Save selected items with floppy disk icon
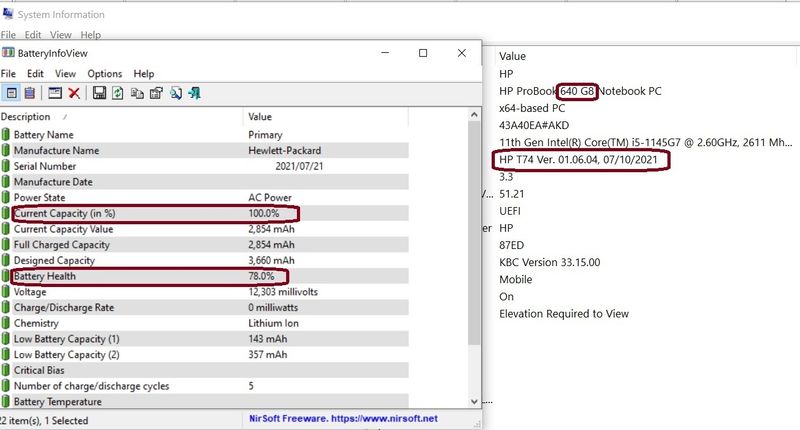 click(99, 93)
